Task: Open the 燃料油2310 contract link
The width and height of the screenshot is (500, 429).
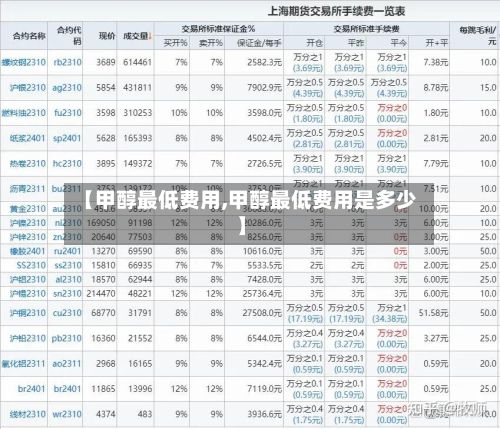Action: (x=24, y=113)
